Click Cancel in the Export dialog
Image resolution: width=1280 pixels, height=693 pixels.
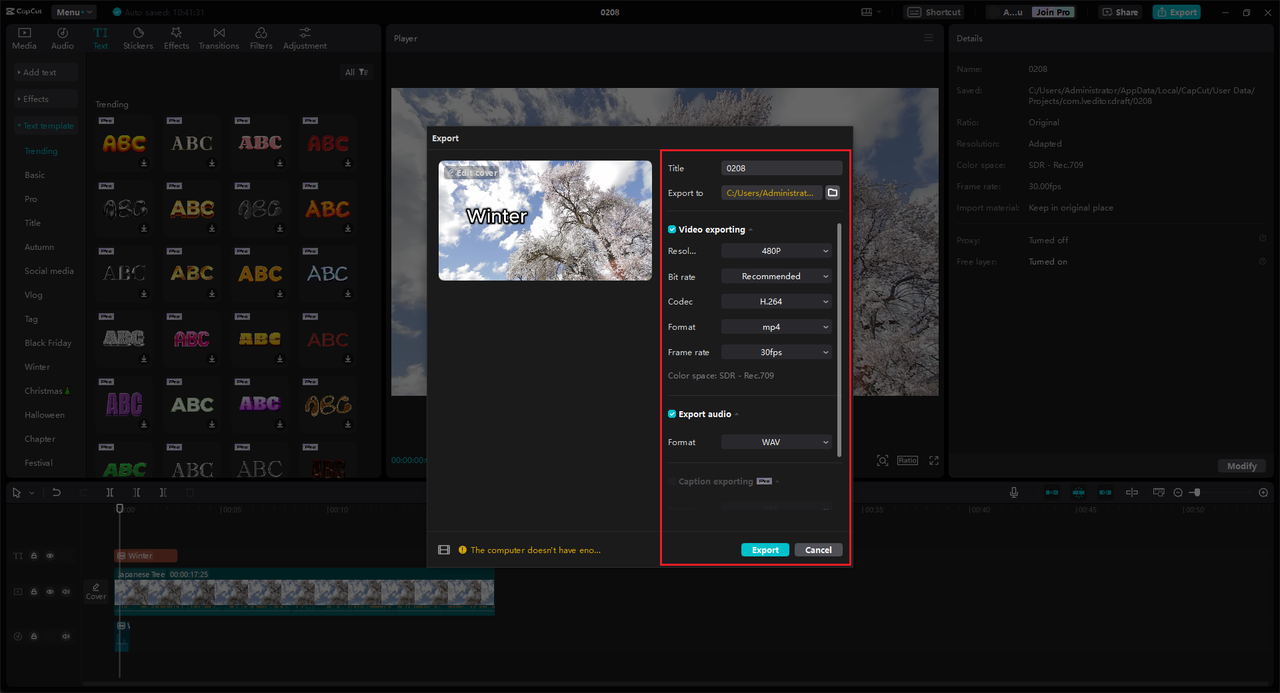pyautogui.click(x=818, y=550)
